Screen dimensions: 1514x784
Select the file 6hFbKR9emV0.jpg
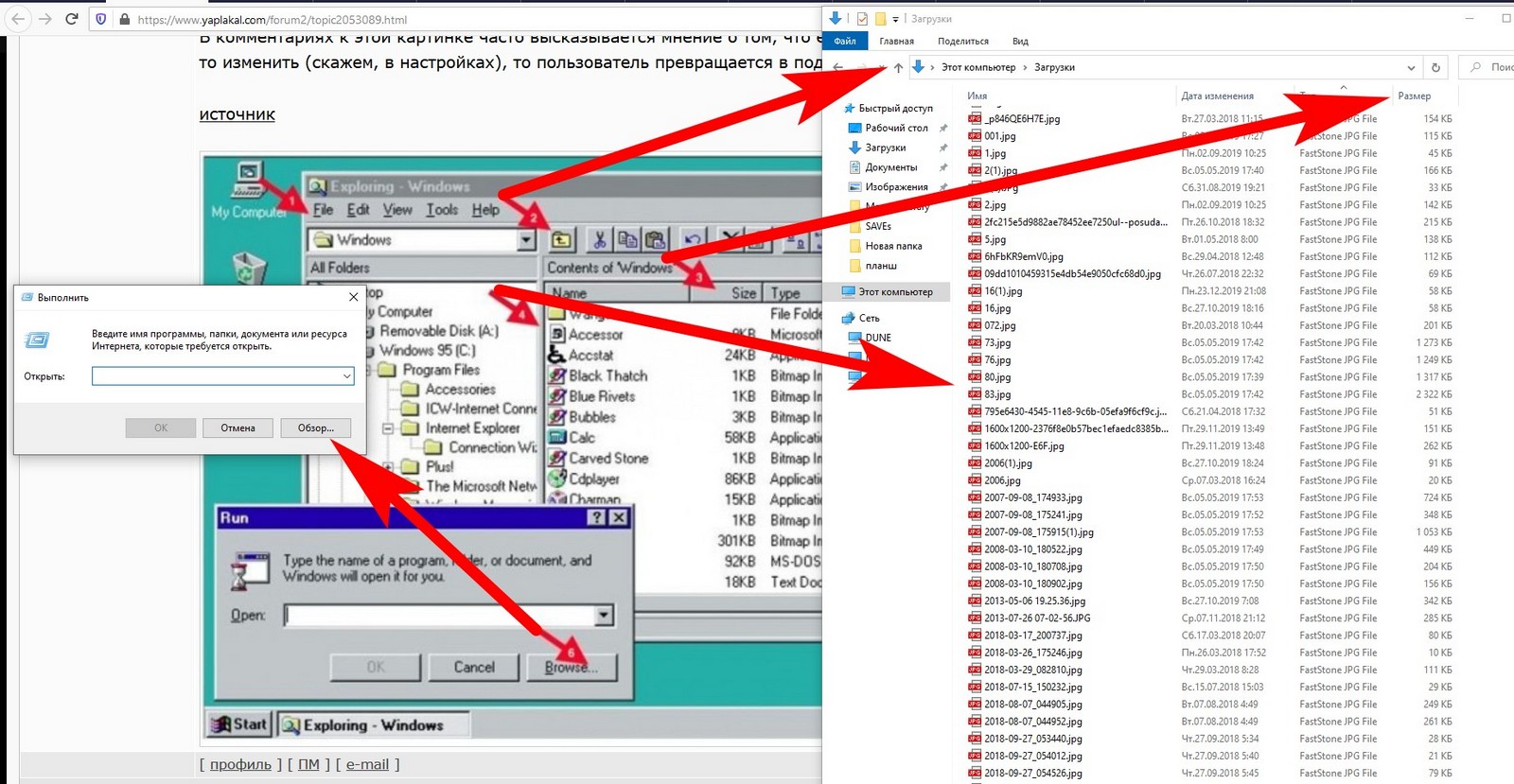(1024, 256)
